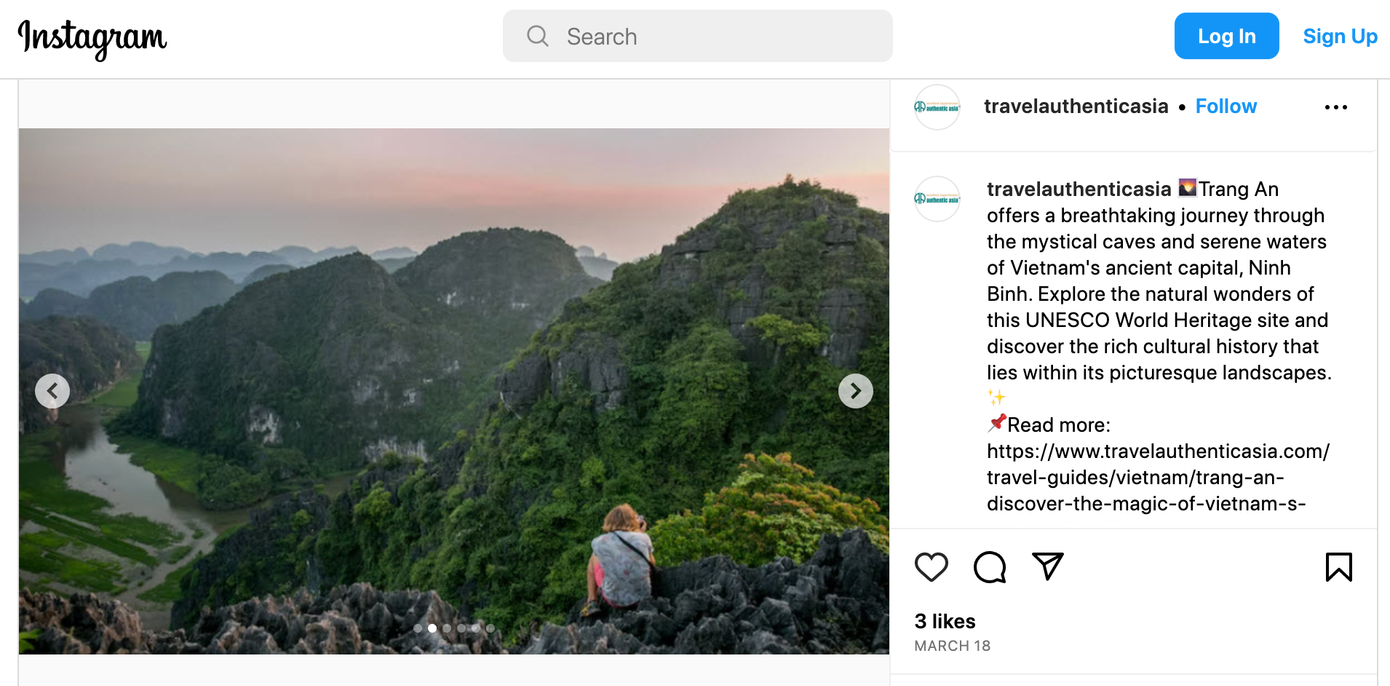Select the second carousel indicator dot
This screenshot has width=1390, height=686.
(432, 627)
